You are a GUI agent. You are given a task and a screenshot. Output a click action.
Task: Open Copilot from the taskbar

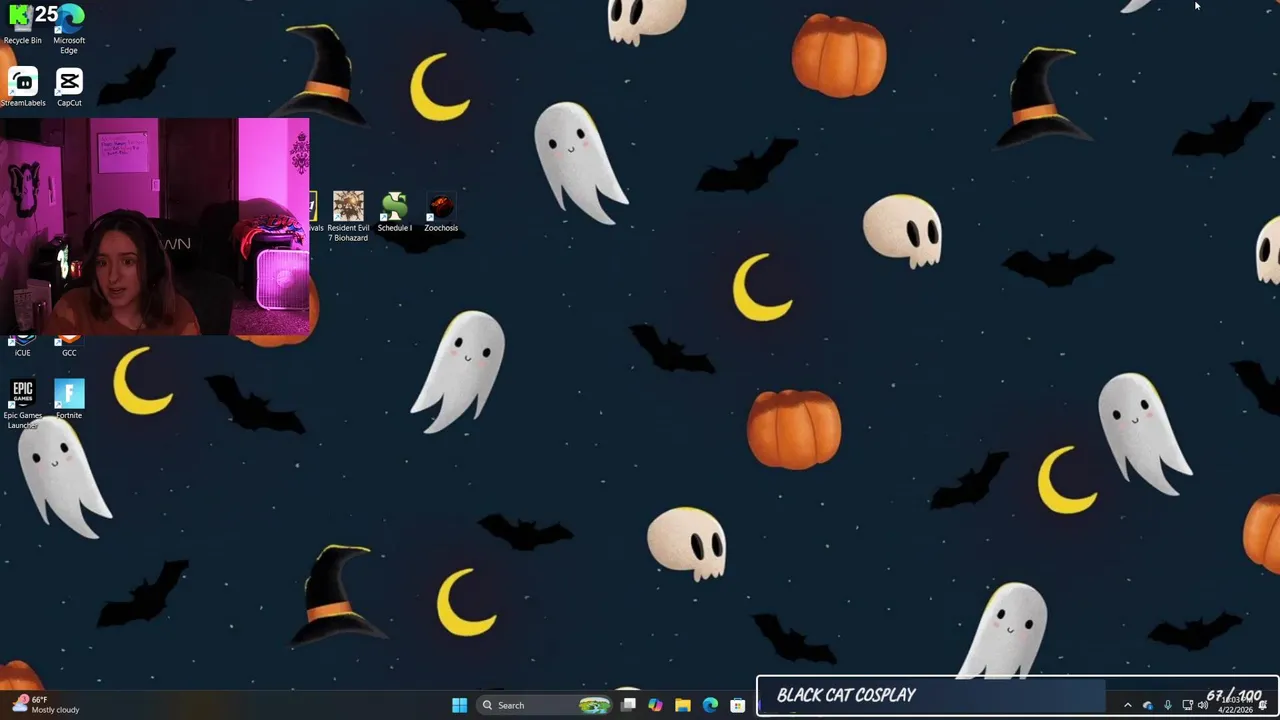tap(655, 705)
